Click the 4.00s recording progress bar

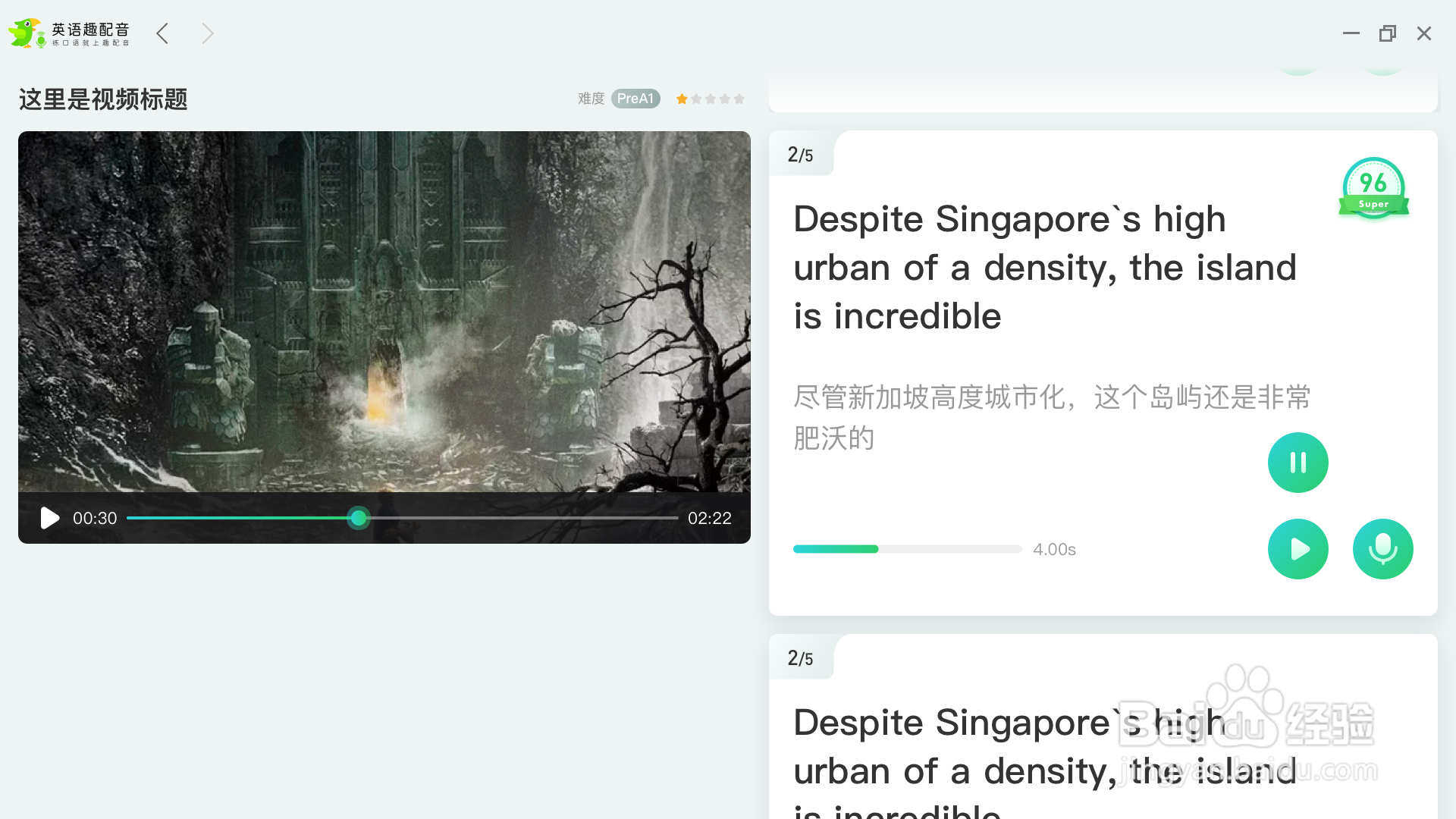907,549
